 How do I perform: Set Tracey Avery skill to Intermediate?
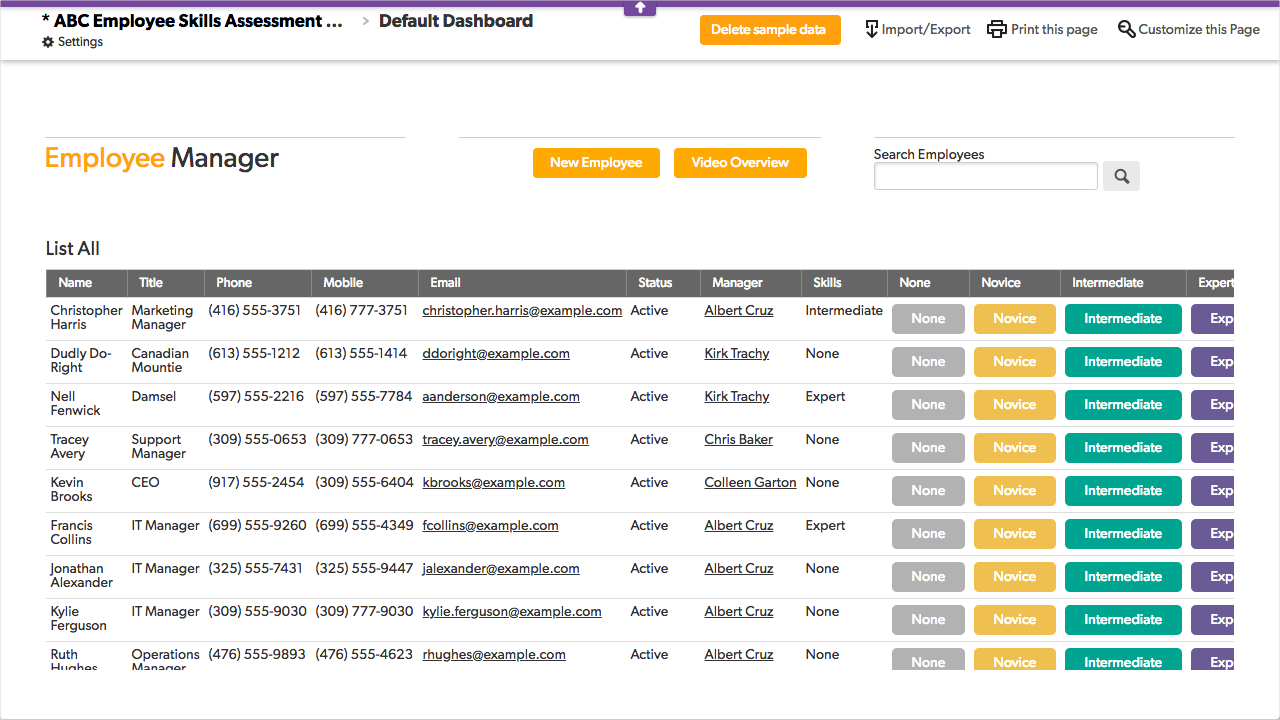[1123, 448]
